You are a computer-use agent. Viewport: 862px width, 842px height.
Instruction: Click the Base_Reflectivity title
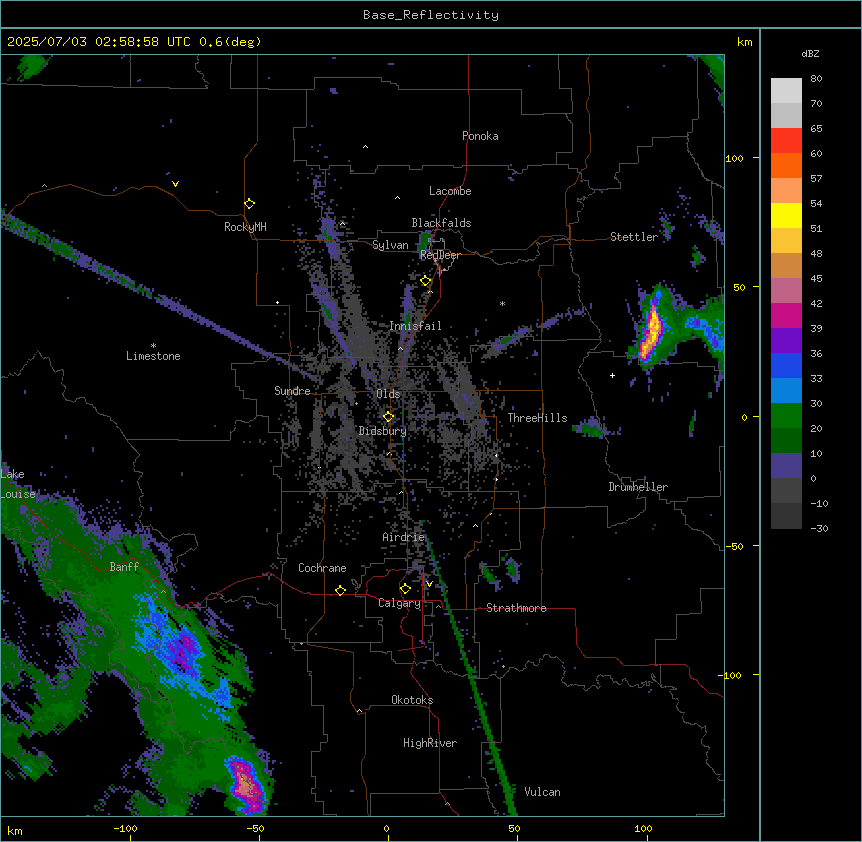(x=431, y=15)
